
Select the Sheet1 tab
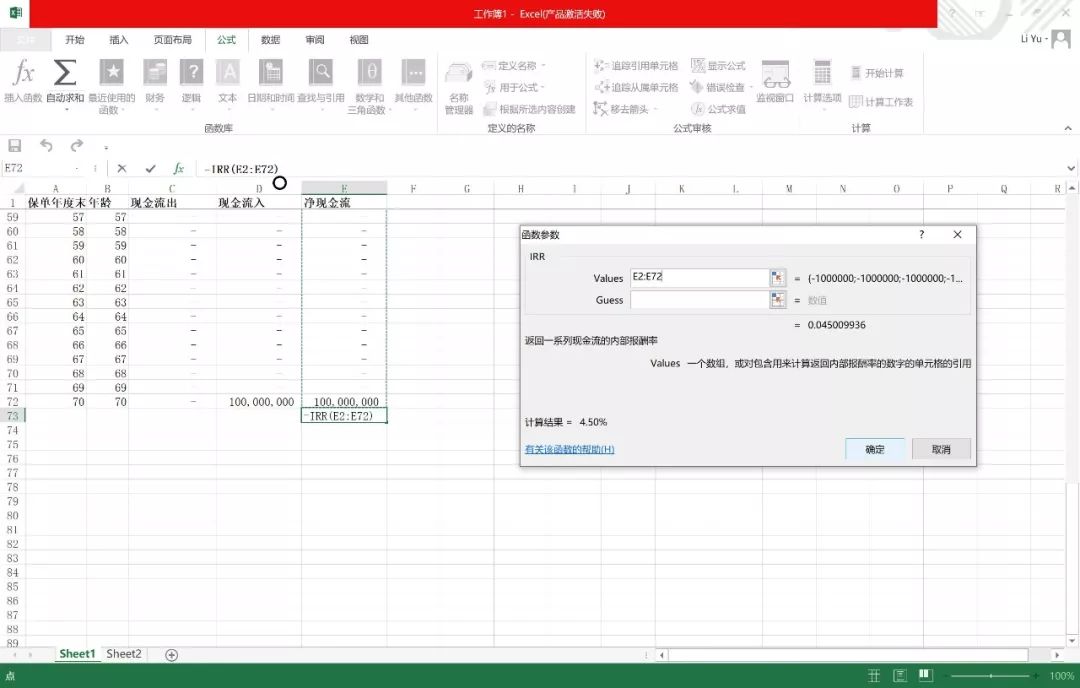76,654
